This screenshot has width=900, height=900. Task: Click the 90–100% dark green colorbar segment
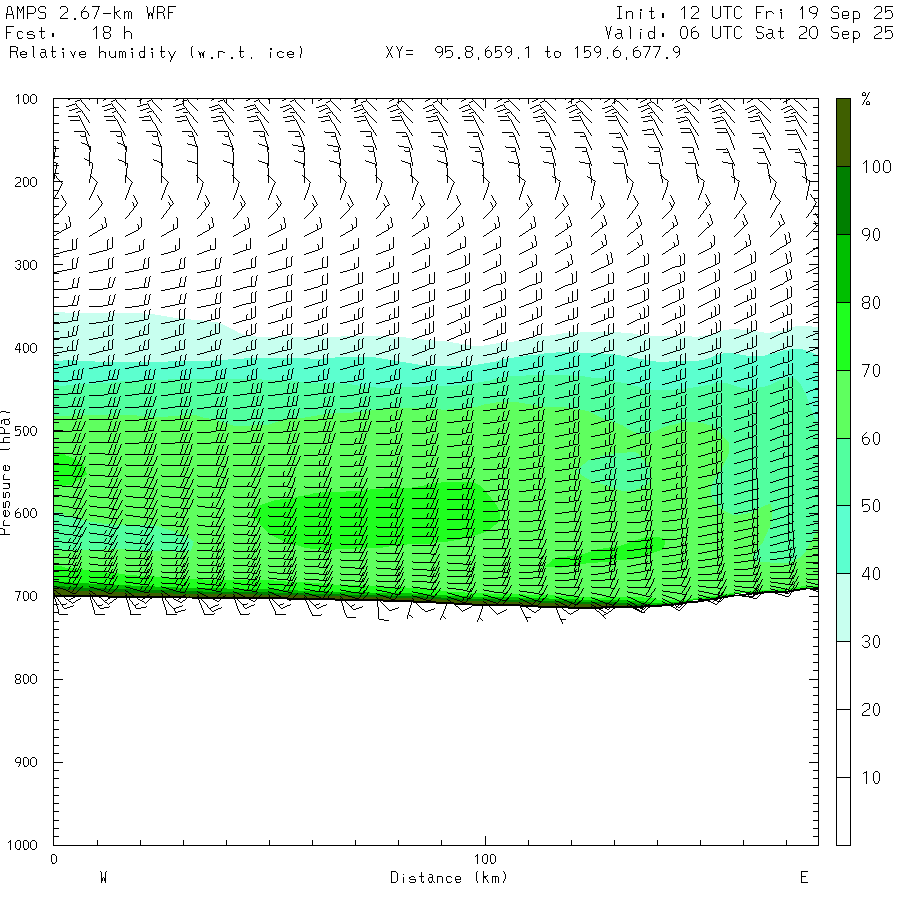[x=843, y=201]
